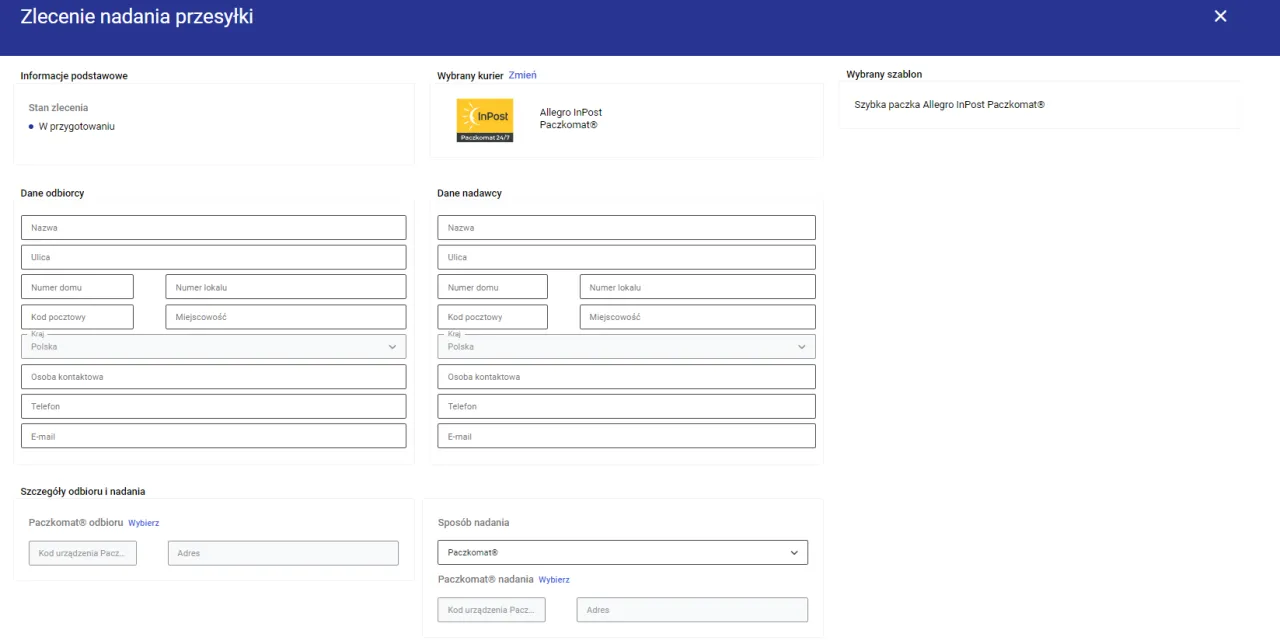The width and height of the screenshot is (1280, 644).
Task: Click Nazwa field under Dane odbiorcy
Action: pyautogui.click(x=213, y=227)
